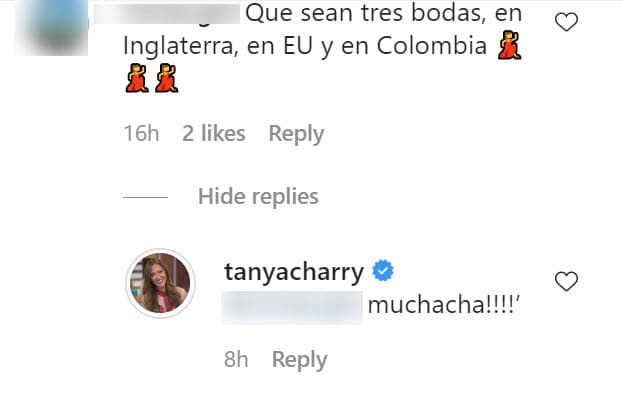This screenshot has width=622, height=415.
Task: Open tanyacharry's round profile picture
Action: click(160, 283)
